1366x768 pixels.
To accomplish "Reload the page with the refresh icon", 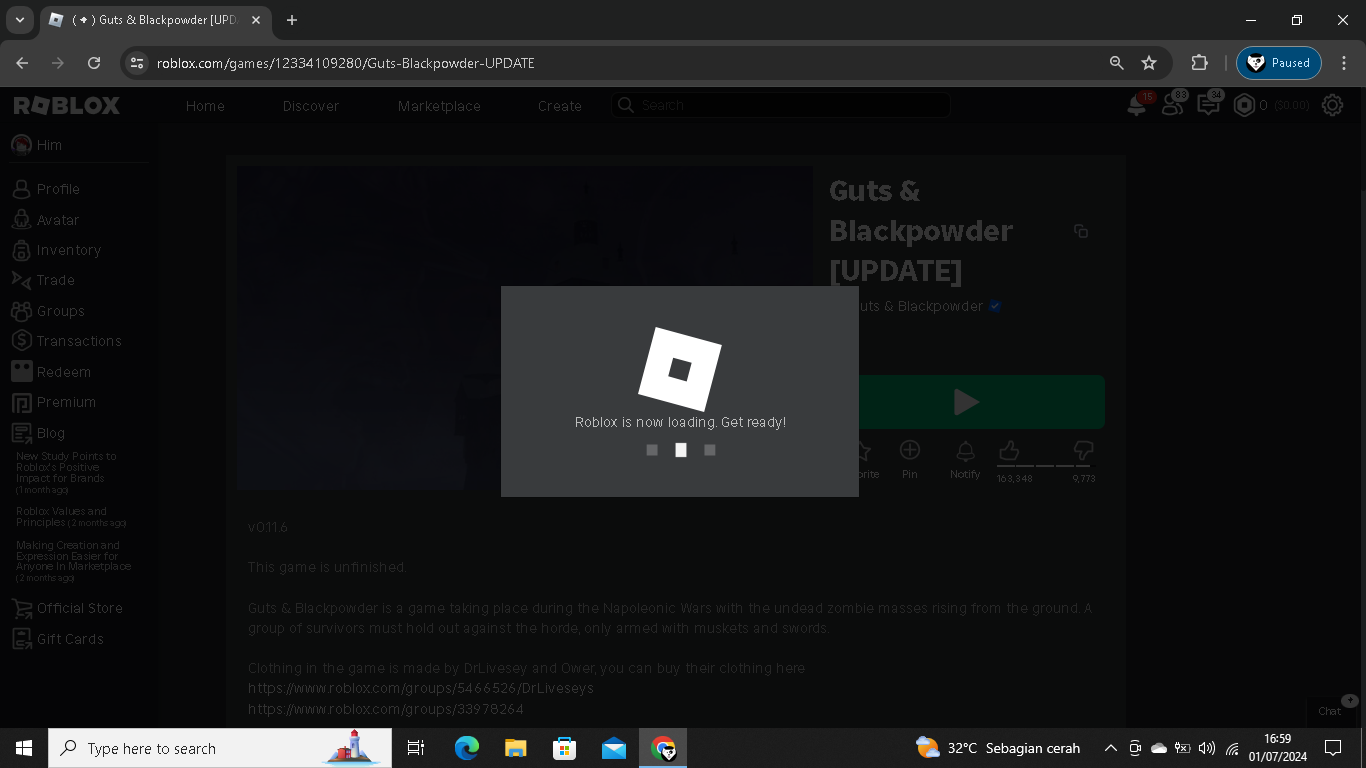I will coord(94,63).
